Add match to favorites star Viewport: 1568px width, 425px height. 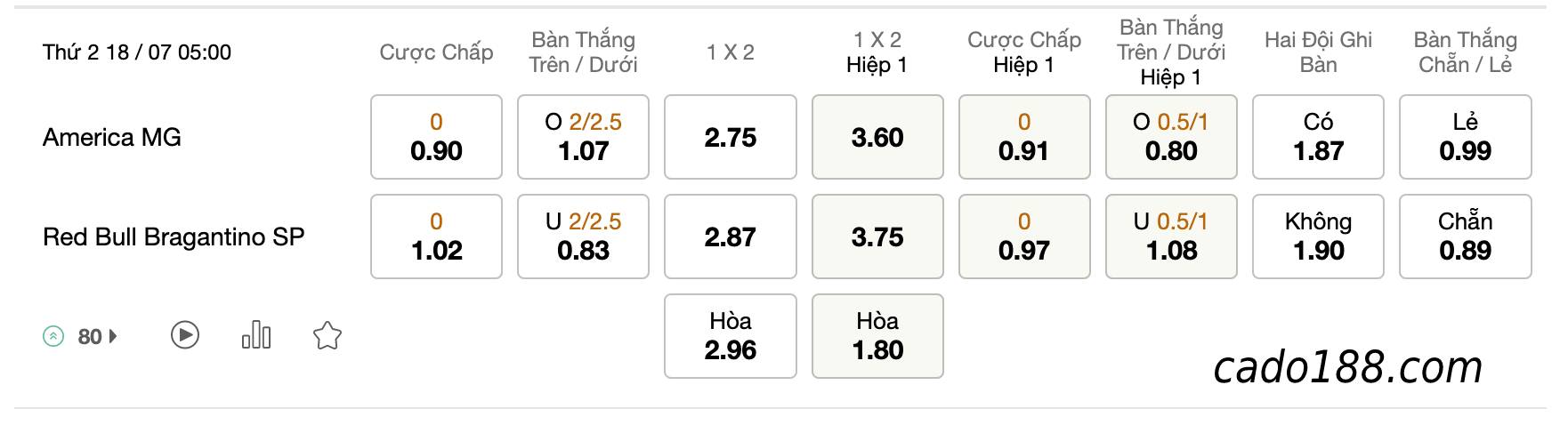(327, 335)
